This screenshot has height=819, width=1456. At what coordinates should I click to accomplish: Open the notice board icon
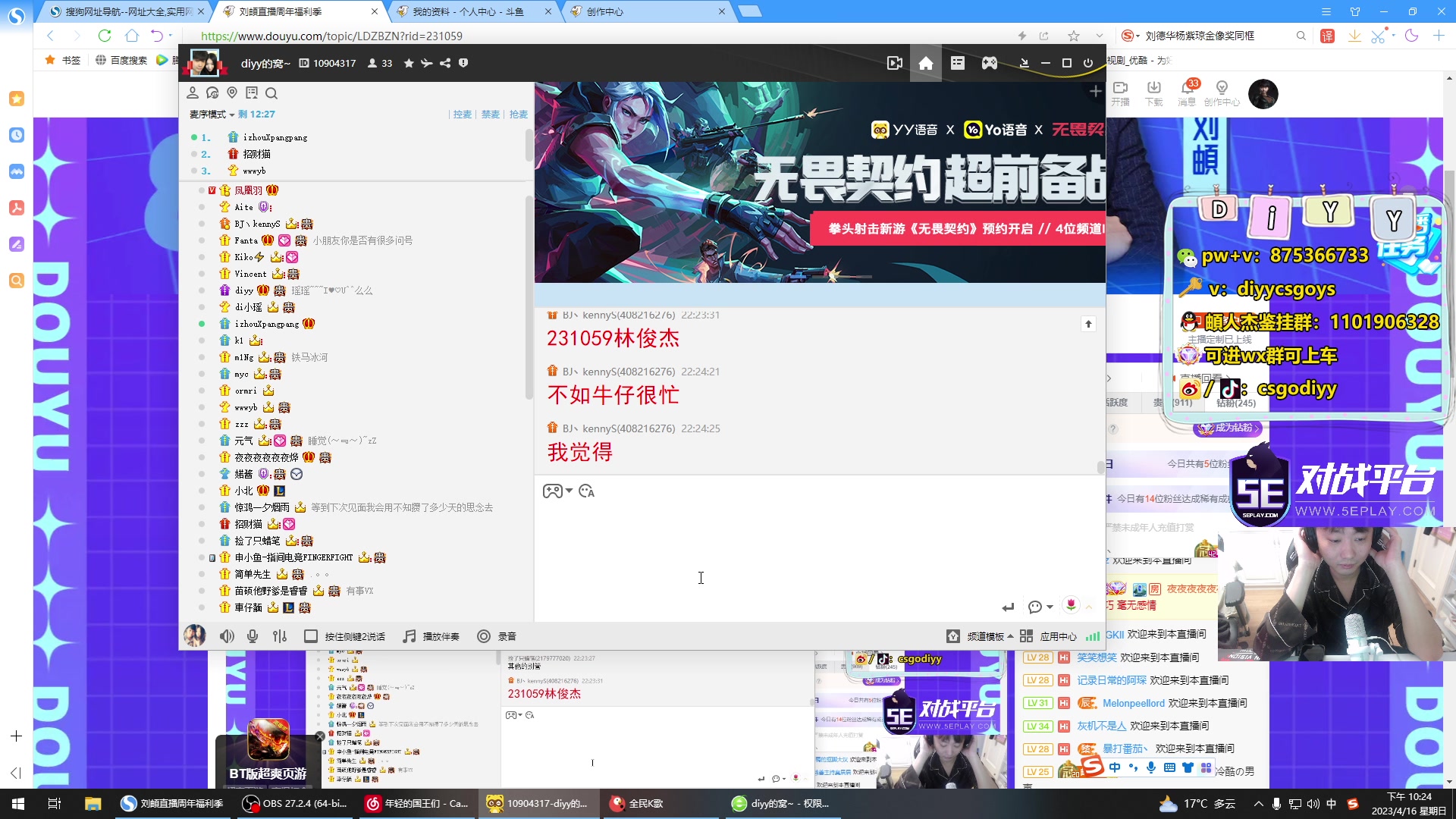point(252,93)
